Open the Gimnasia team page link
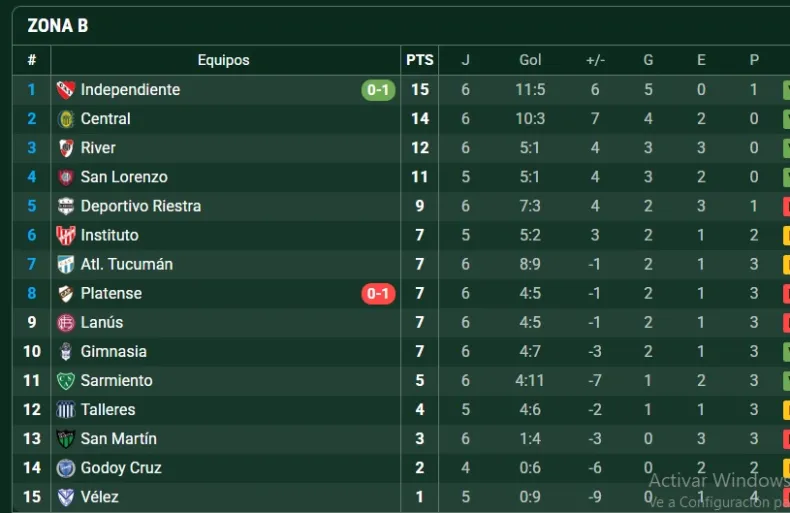Viewport: 790px width, 513px height. point(113,351)
